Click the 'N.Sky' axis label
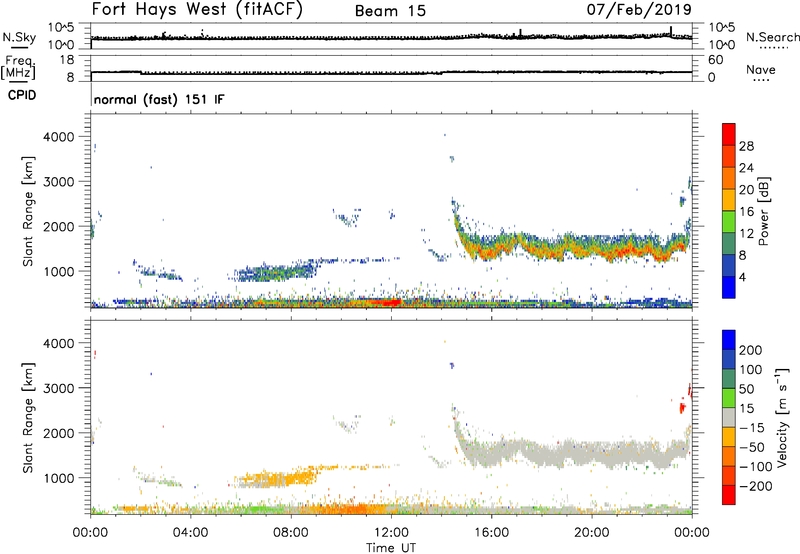 (19, 37)
